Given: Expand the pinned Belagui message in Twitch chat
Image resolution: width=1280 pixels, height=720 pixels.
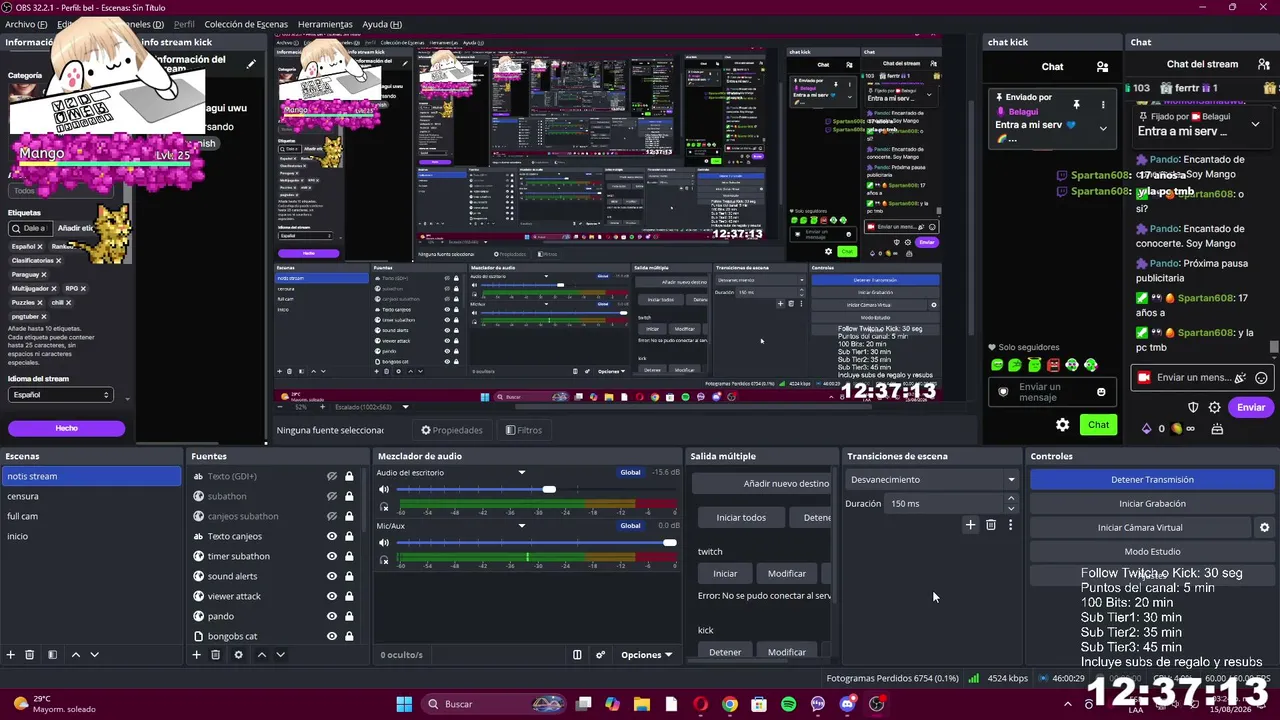Looking at the screenshot, I should point(1255,124).
